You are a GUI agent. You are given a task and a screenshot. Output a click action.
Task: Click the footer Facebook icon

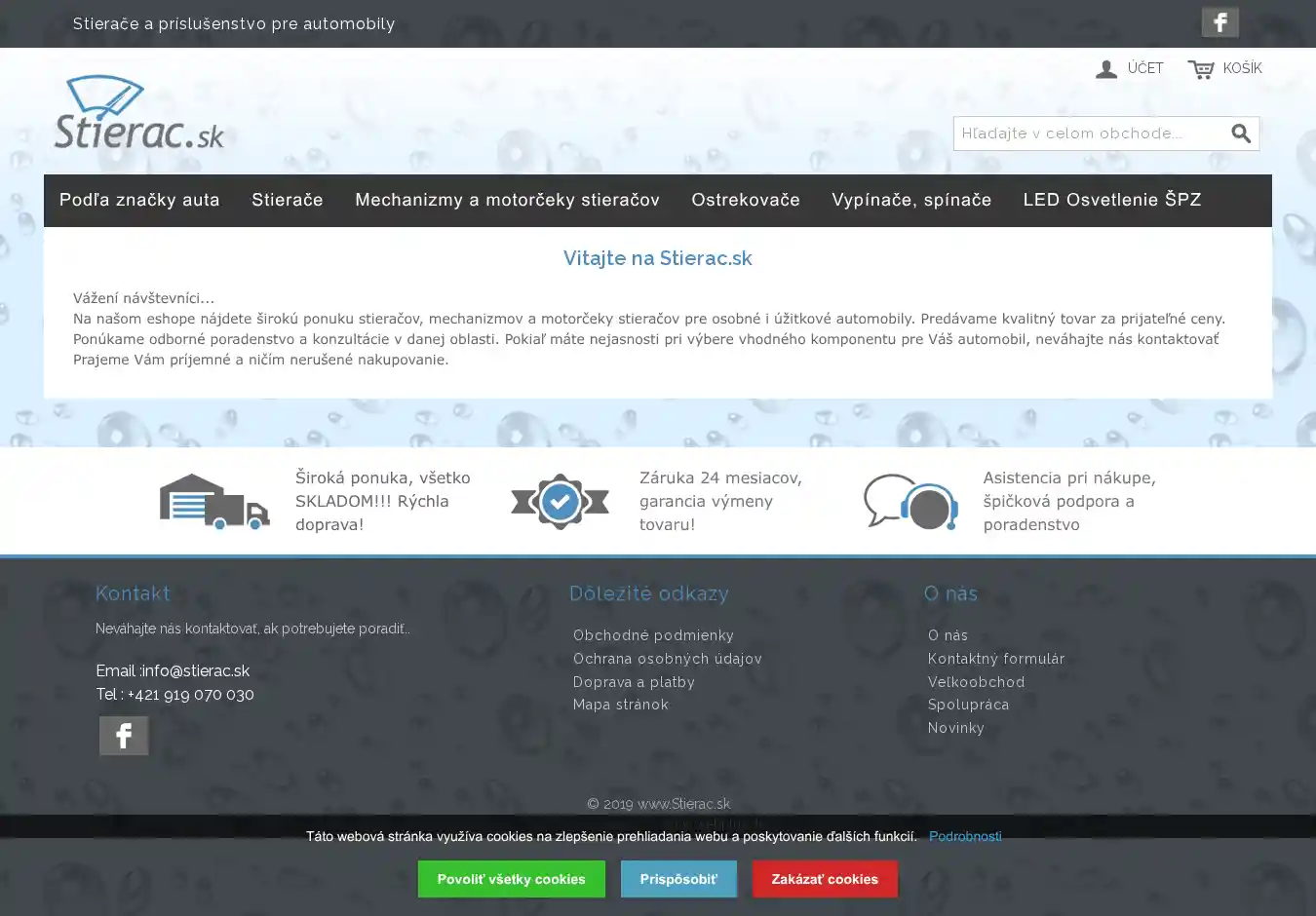pos(124,736)
